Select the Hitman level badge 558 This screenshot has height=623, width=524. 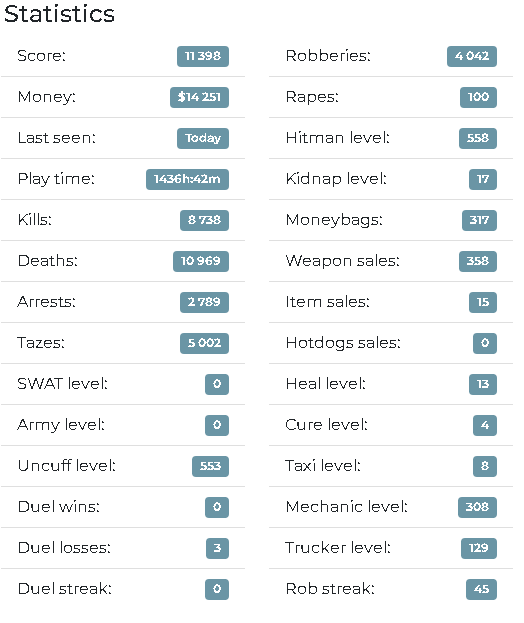[x=478, y=138]
